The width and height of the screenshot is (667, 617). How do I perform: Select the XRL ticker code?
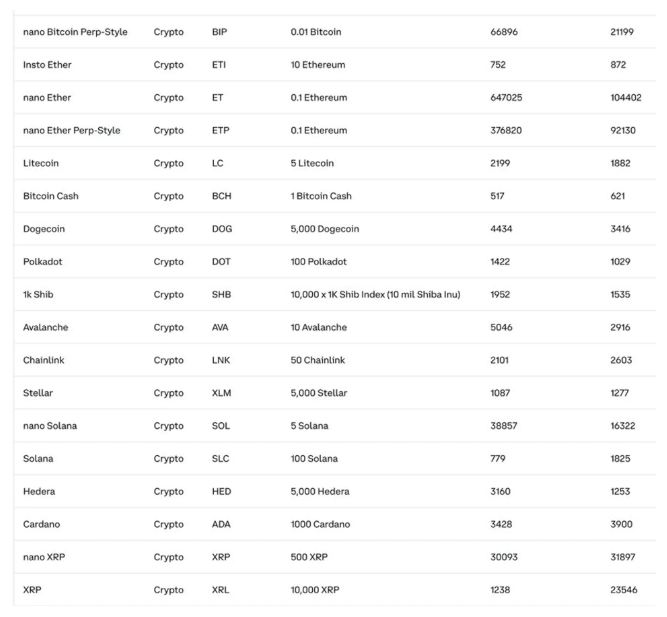pyautogui.click(x=220, y=590)
